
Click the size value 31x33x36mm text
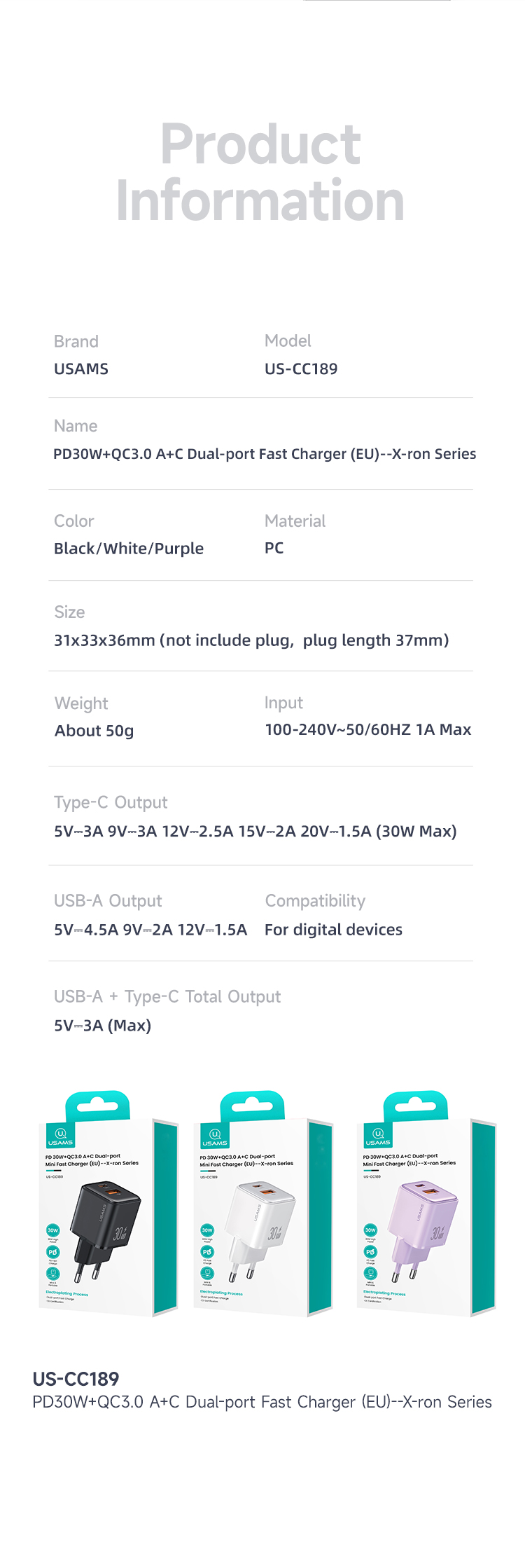251,640
